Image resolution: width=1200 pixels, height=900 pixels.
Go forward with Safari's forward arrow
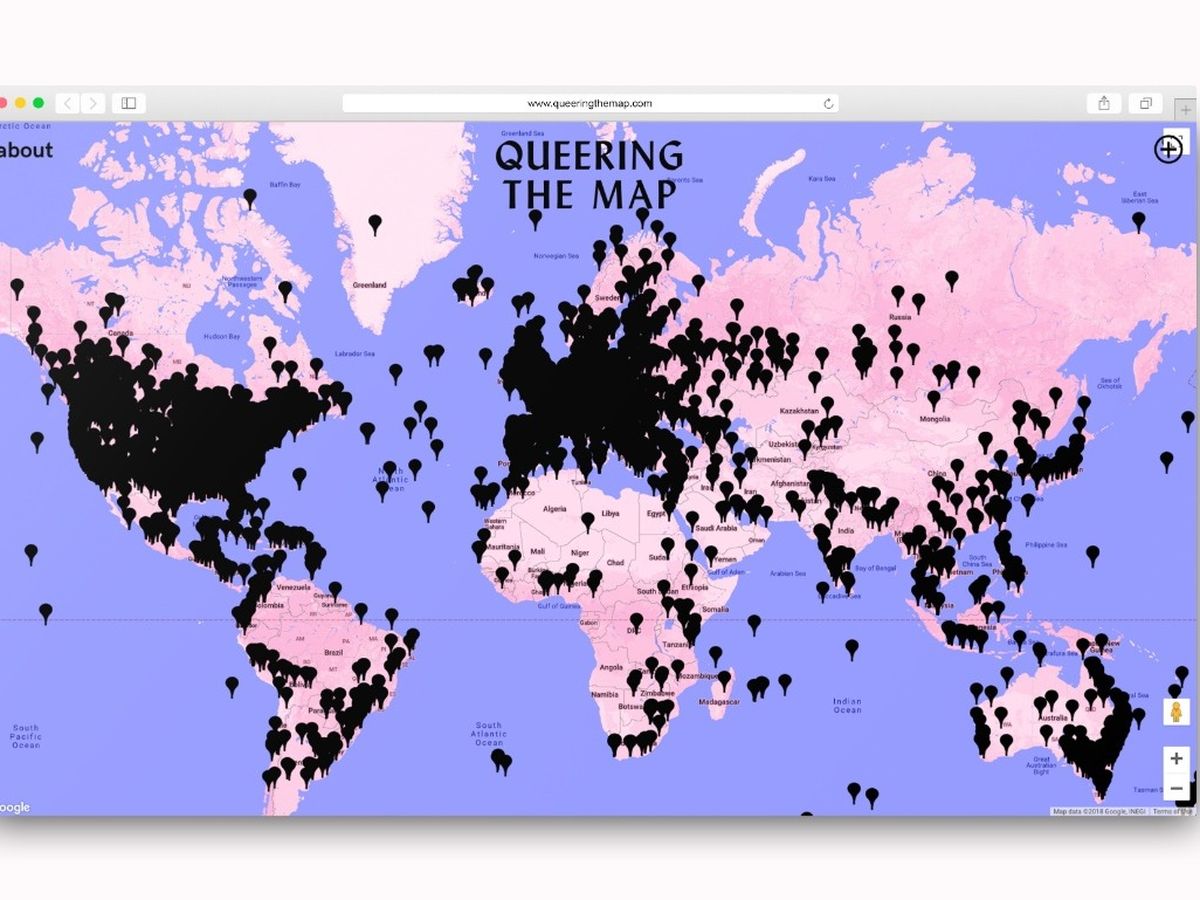(x=93, y=103)
